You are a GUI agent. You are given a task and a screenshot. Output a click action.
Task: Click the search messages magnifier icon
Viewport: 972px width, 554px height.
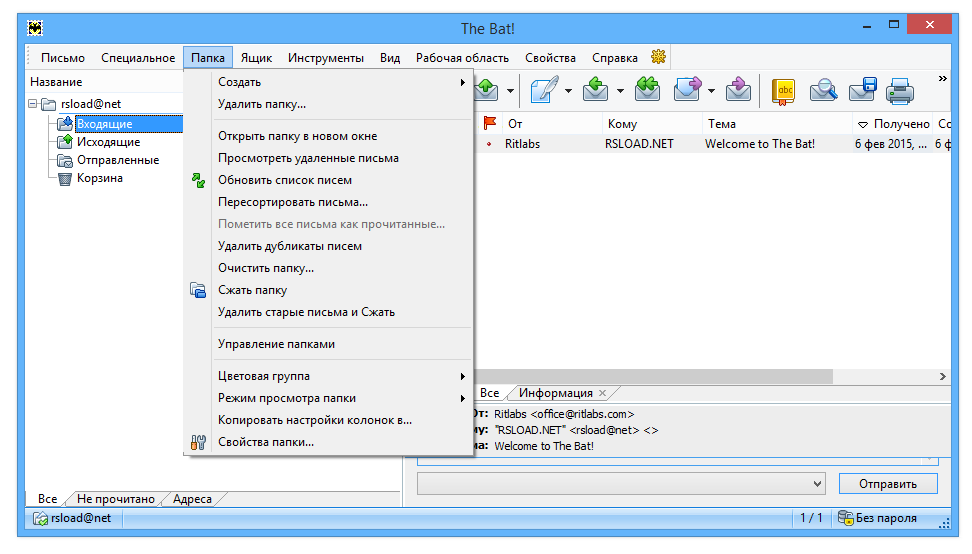[823, 90]
